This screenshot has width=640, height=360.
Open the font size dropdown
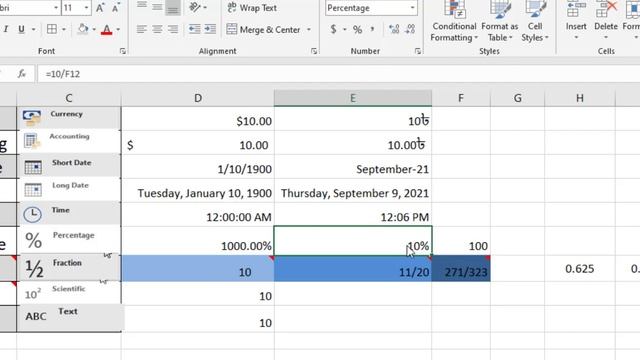point(86,8)
